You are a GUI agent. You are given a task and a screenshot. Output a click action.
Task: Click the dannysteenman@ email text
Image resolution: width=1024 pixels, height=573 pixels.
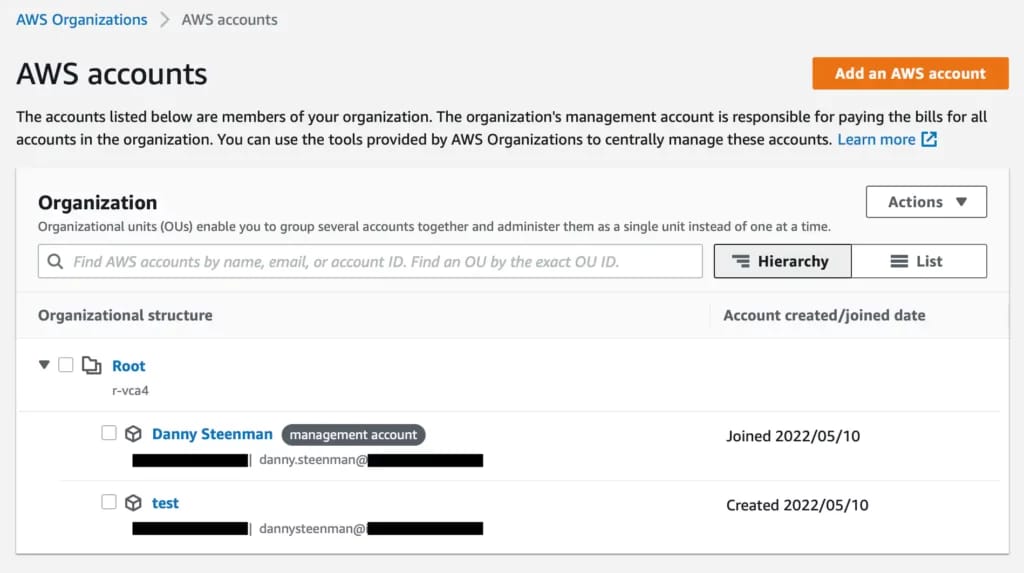coord(312,529)
